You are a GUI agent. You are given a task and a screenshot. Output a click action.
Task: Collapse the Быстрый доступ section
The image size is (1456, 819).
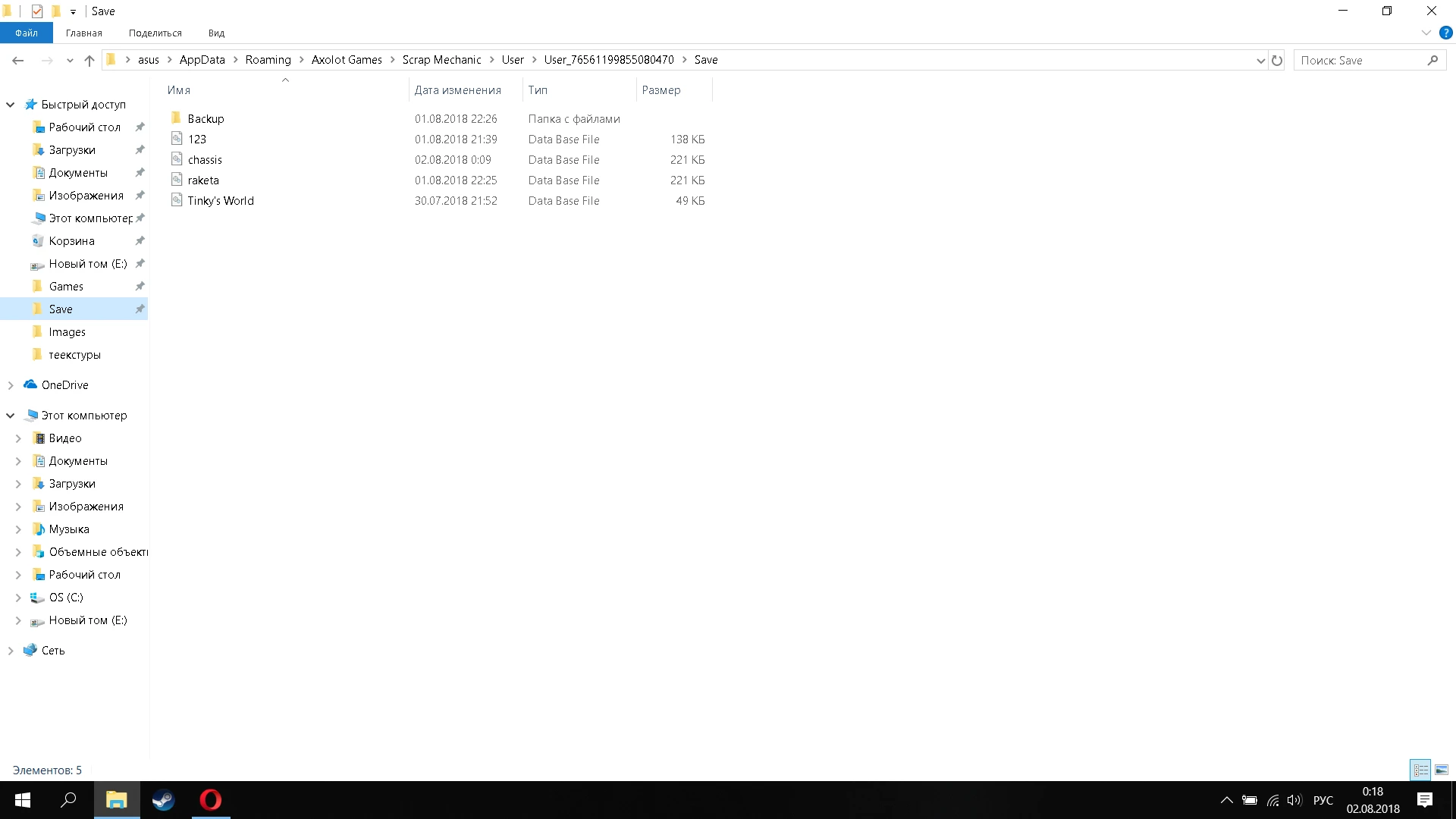point(11,105)
